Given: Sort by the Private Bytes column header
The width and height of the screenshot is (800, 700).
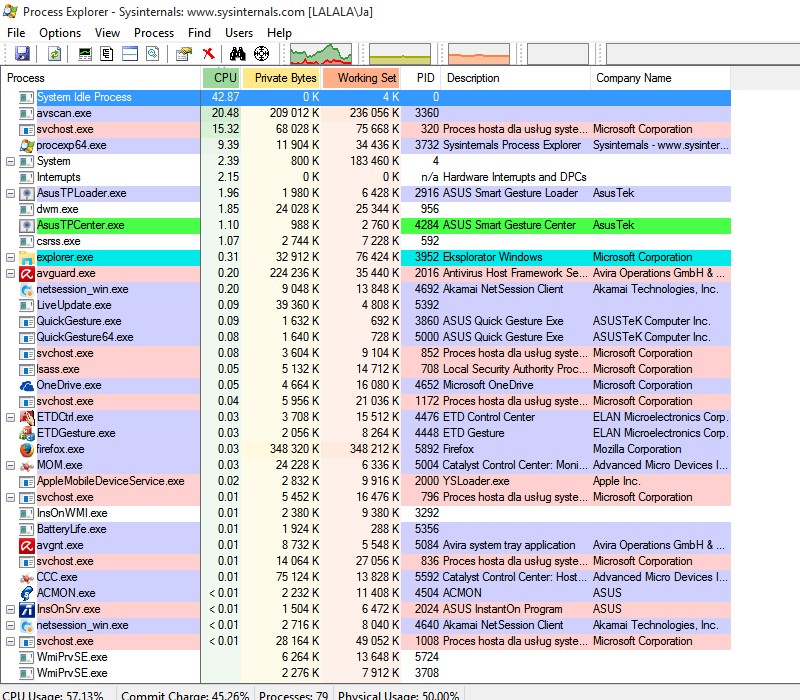Looking at the screenshot, I should click(x=282, y=78).
